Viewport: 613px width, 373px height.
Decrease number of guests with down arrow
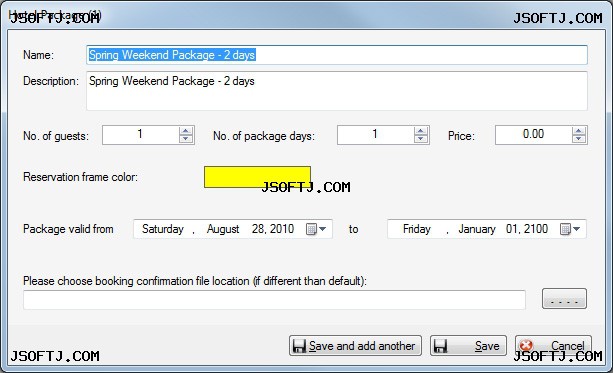(186, 139)
